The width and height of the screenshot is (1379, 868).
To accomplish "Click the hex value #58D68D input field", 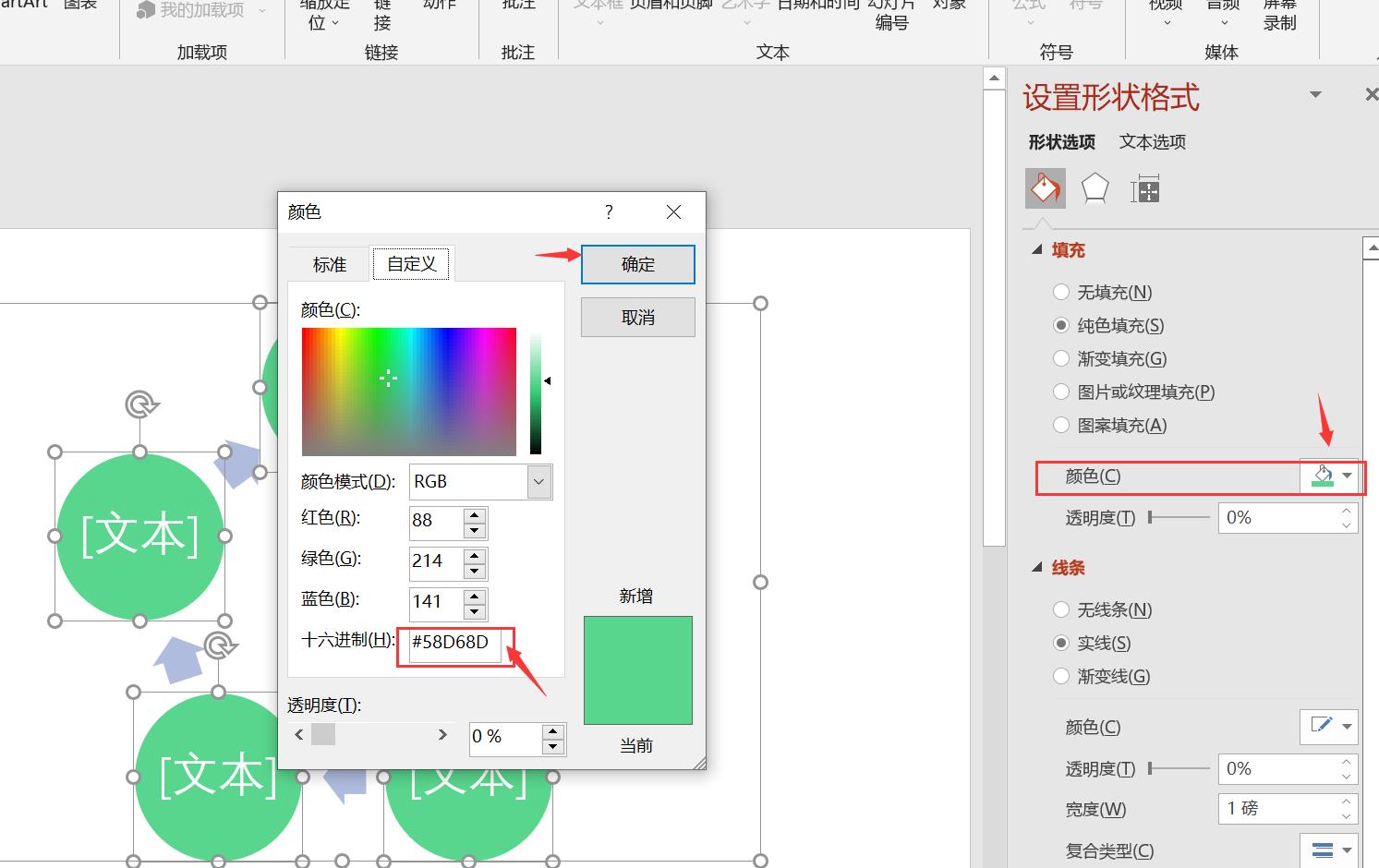I will (453, 643).
